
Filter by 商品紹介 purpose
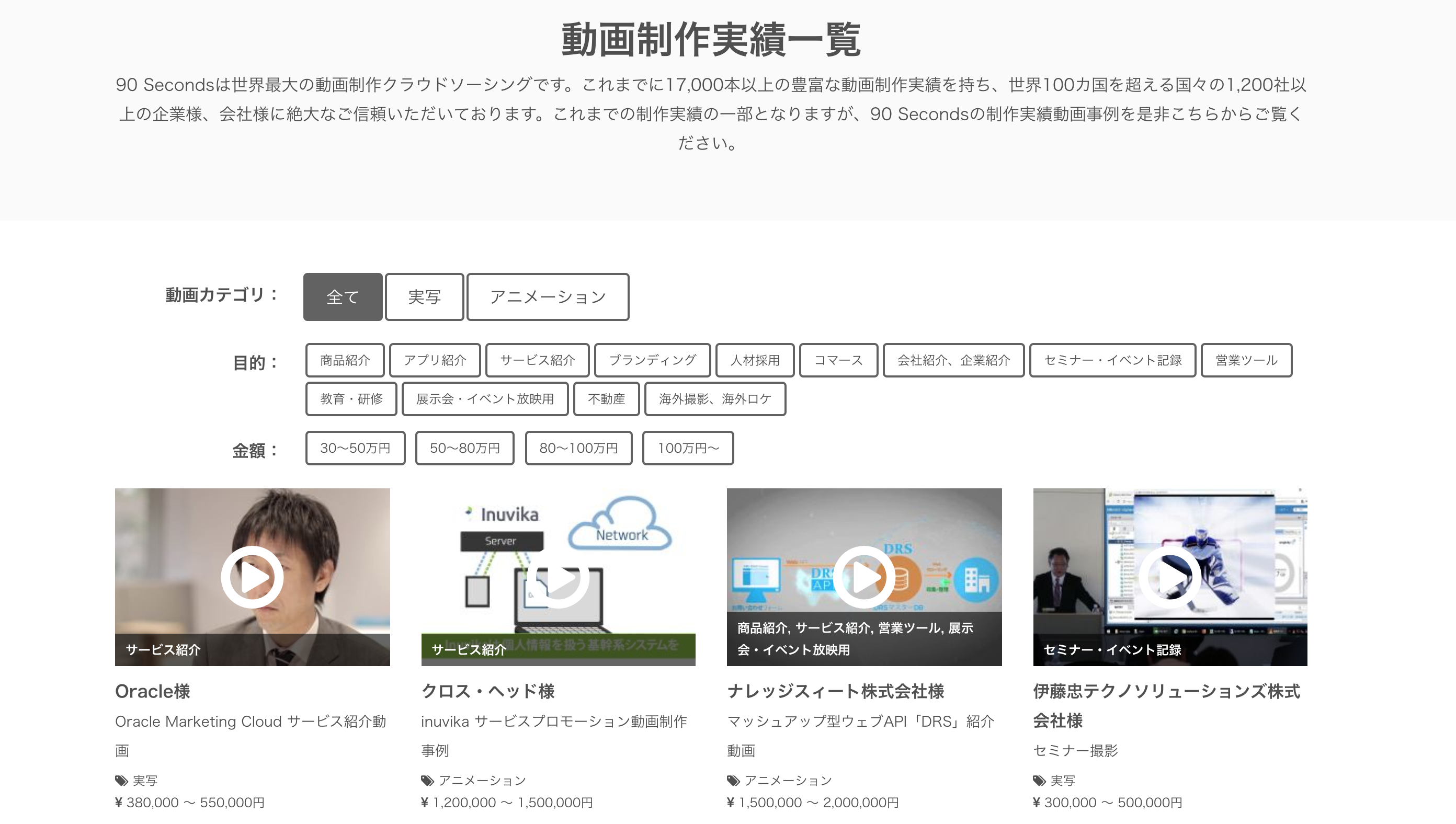(345, 360)
